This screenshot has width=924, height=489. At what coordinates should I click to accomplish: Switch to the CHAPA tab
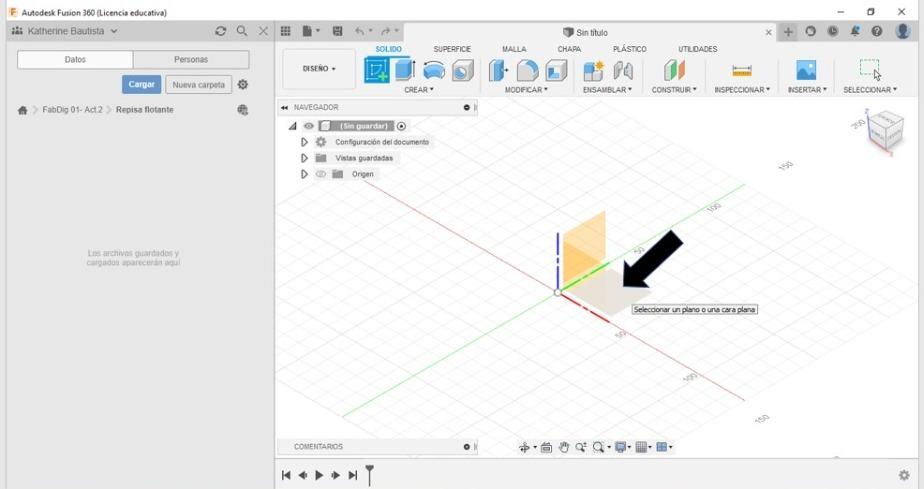pos(569,49)
